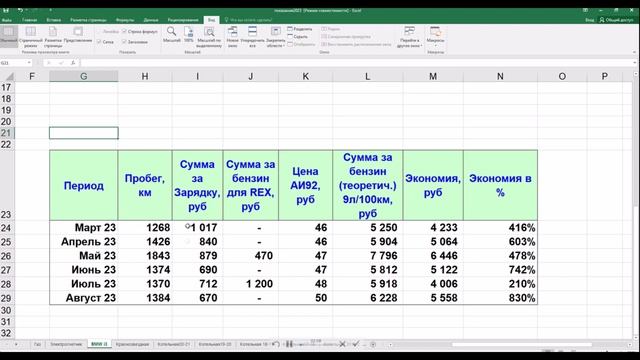Image resolution: width=640 pixels, height=360 pixels.
Task: Select cell with value 7 796
Action: click(368, 256)
